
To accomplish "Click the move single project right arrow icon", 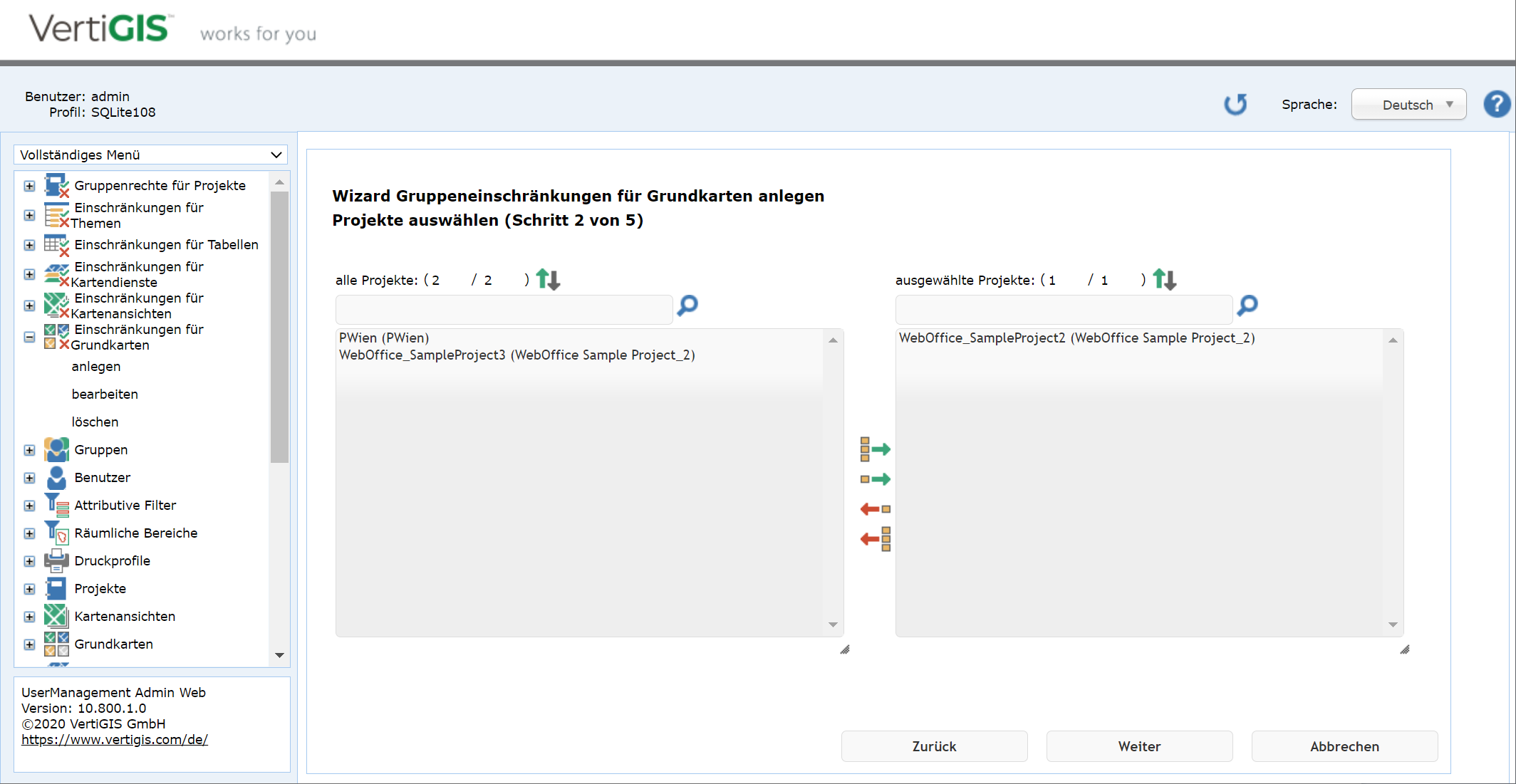I will (x=875, y=479).
